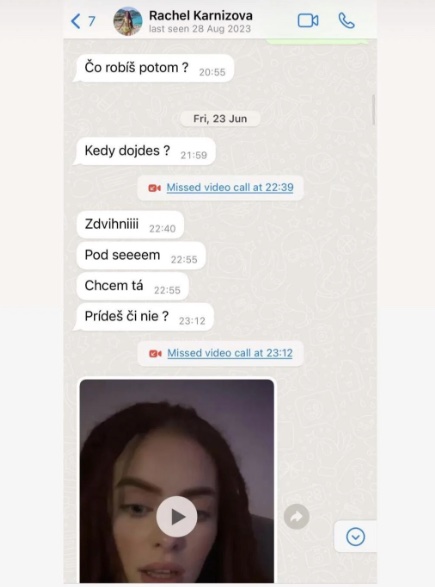This screenshot has height=587, width=435.
Task: Open contact info via Rachel Karnizova name
Action: tap(201, 16)
